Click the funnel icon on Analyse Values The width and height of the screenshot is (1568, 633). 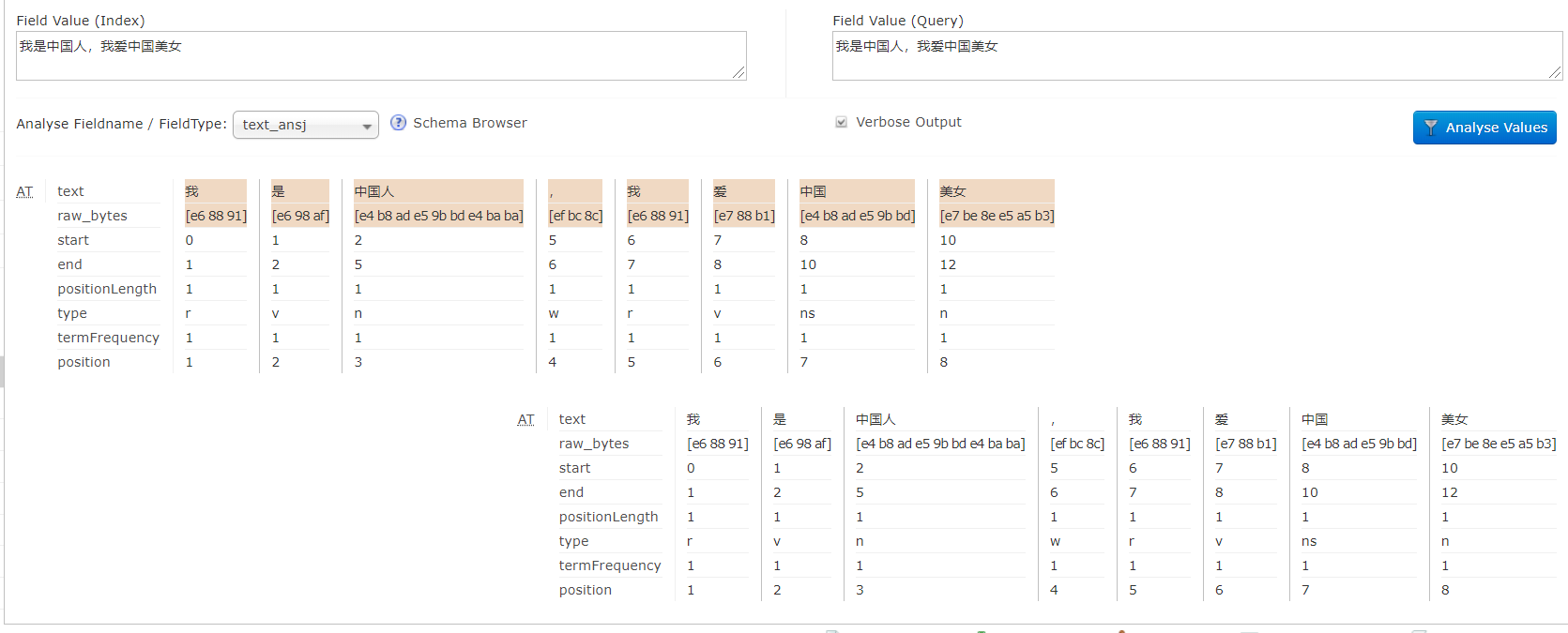coord(1430,128)
